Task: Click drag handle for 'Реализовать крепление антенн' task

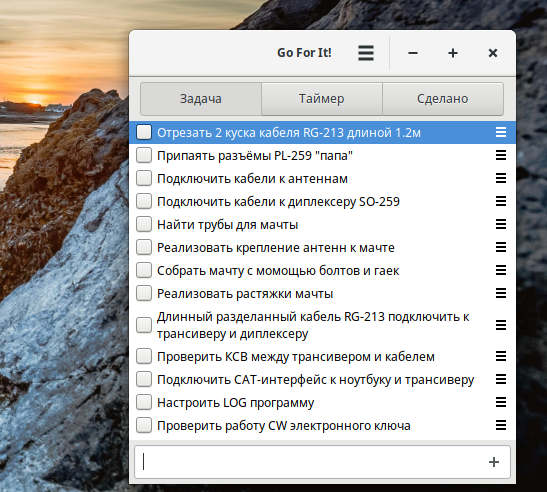Action: click(x=501, y=247)
